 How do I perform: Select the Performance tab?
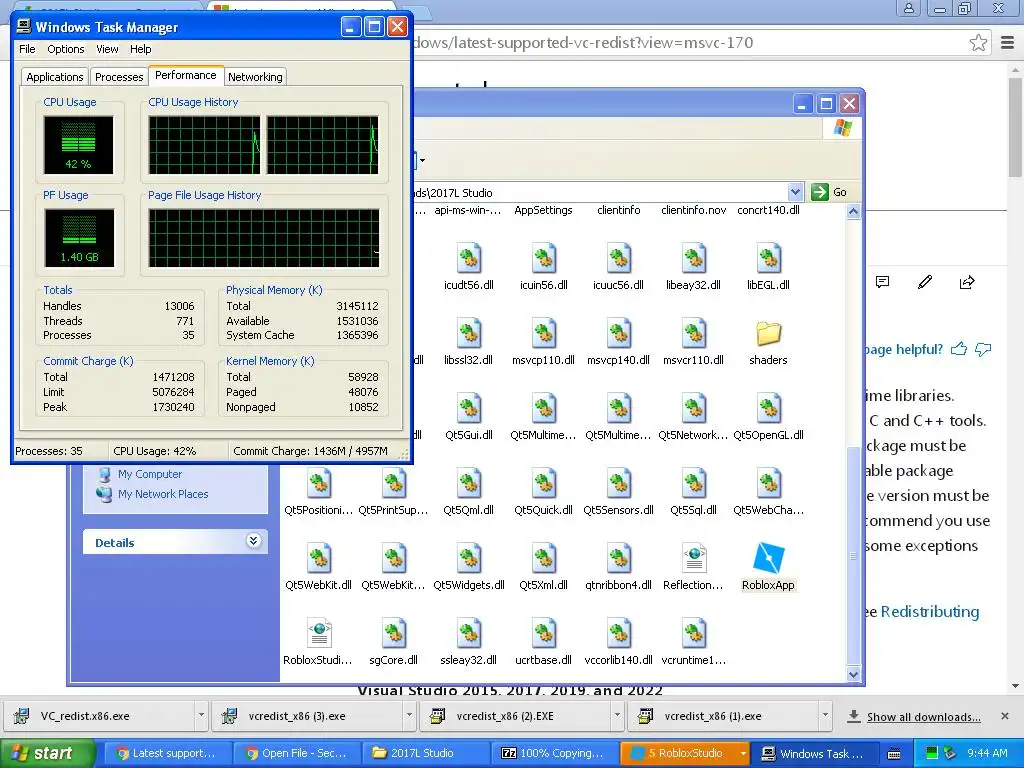tap(185, 75)
